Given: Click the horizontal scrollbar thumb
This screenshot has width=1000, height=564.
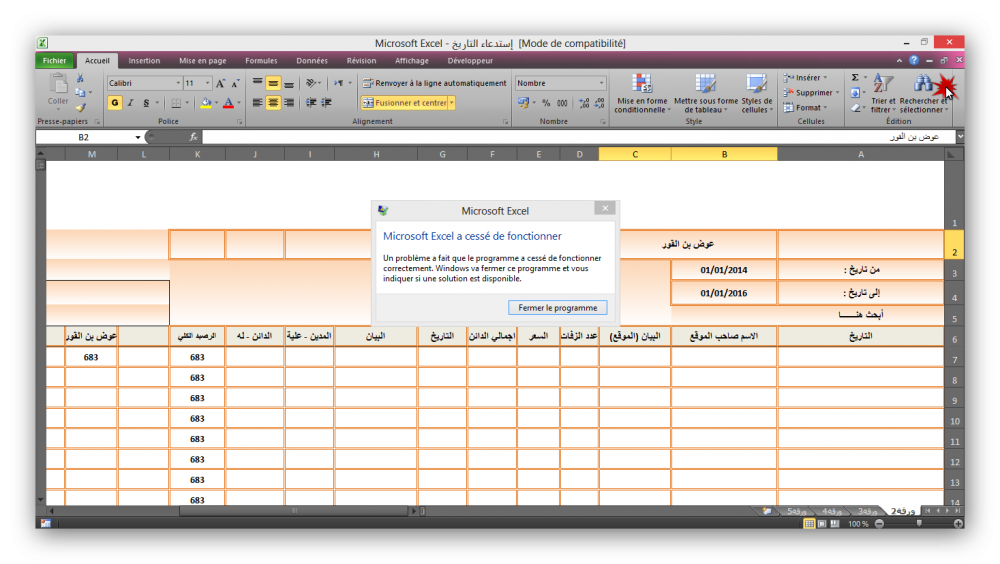Looking at the screenshot, I should (294, 510).
